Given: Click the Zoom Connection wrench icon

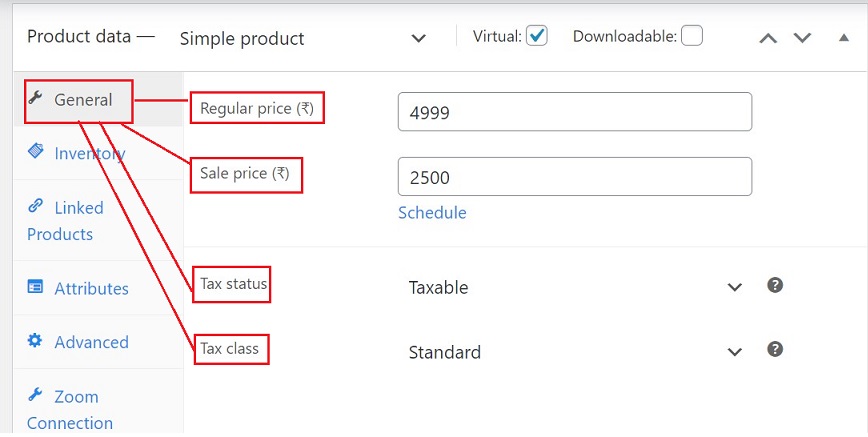Looking at the screenshot, I should click(36, 395).
